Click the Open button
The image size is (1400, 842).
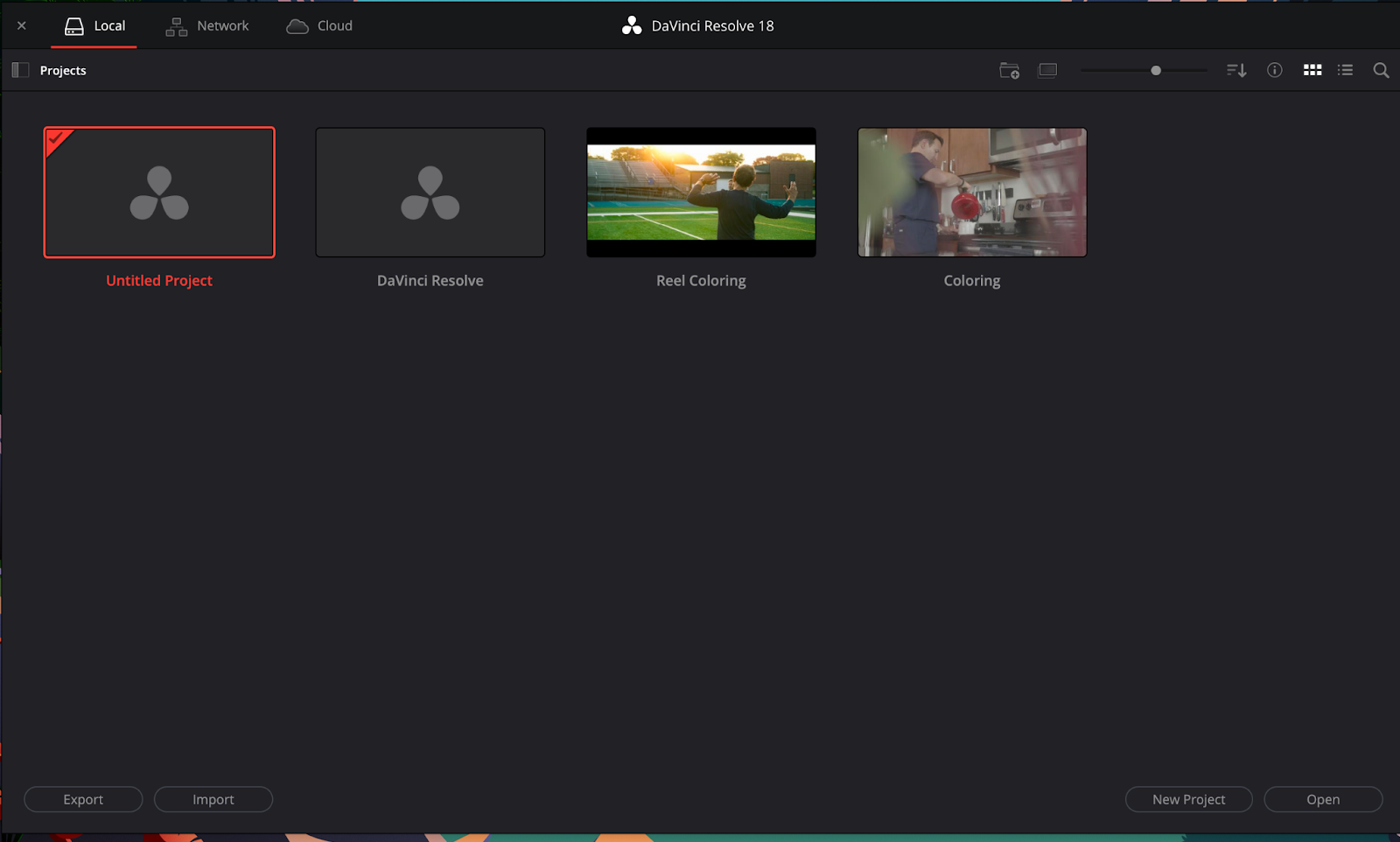pyautogui.click(x=1323, y=799)
